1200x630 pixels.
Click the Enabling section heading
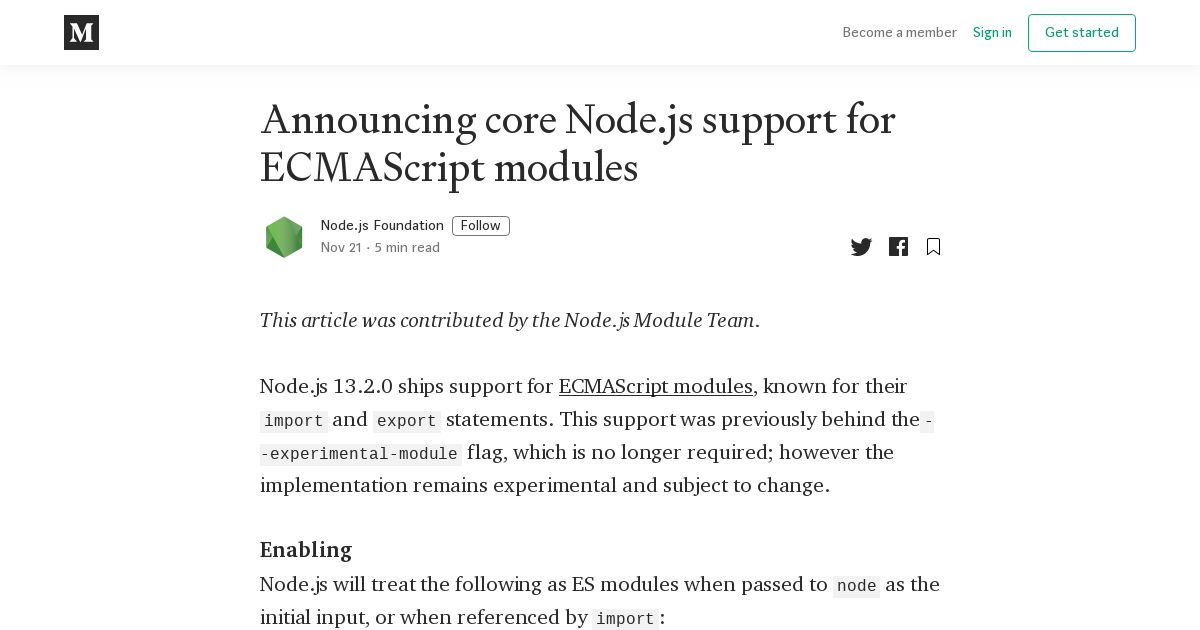click(x=306, y=550)
